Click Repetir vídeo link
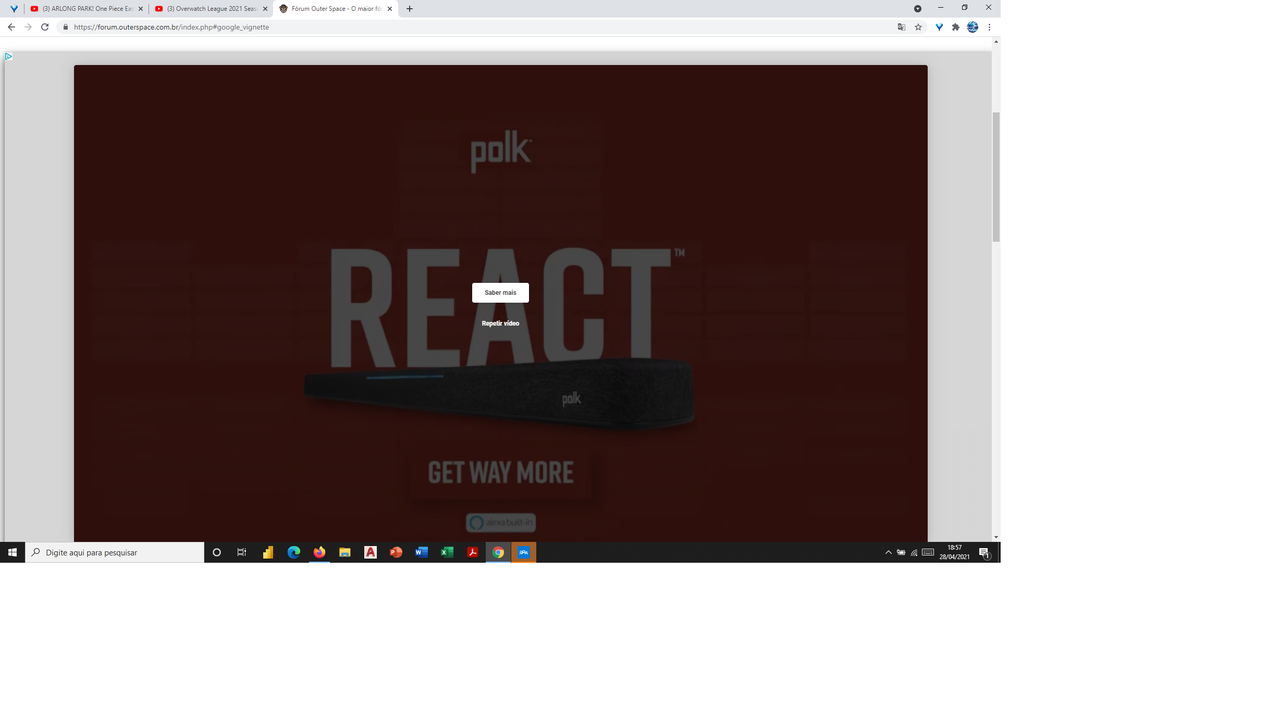 pos(500,323)
